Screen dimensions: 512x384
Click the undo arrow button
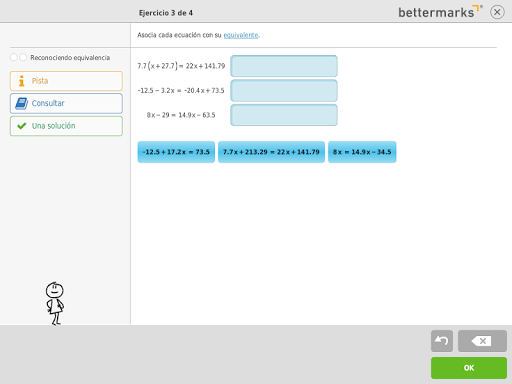tap(442, 341)
